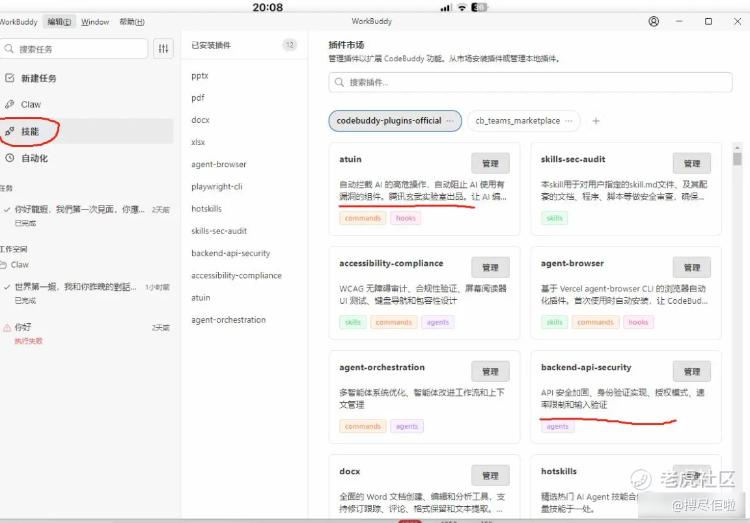This screenshot has height=523, width=750.
Task: Open the 帮助 menu
Action: (132, 22)
